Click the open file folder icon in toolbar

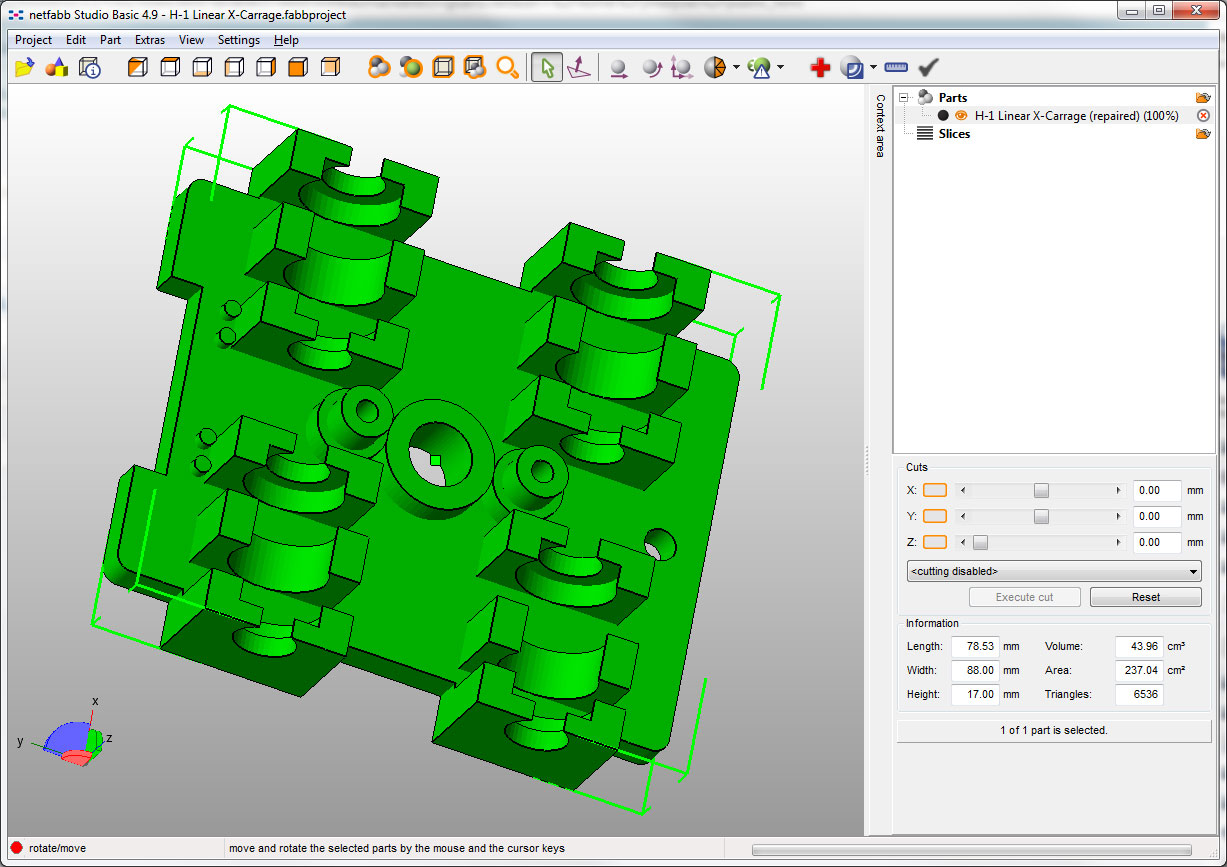(25, 67)
